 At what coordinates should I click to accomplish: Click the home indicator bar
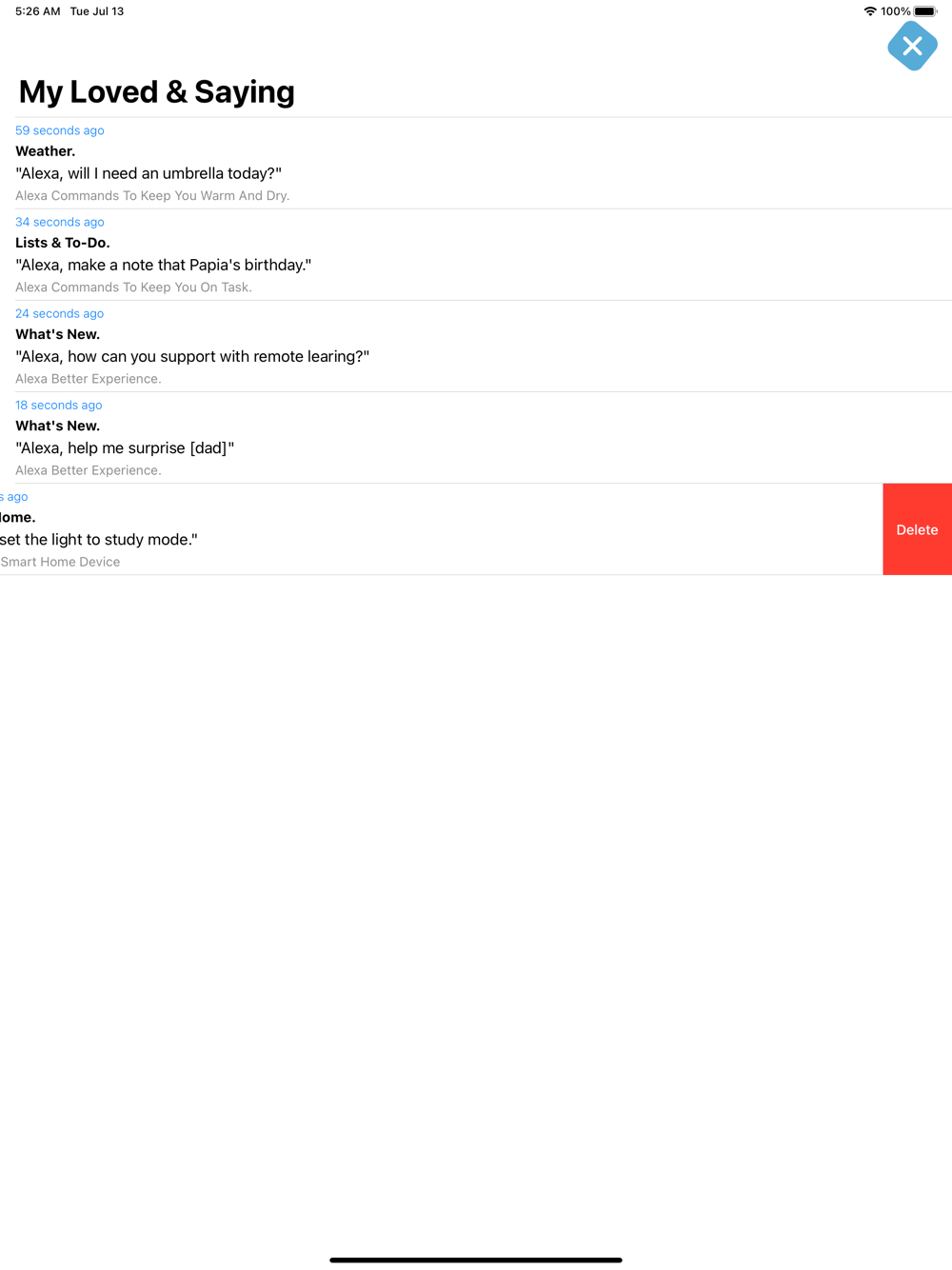tap(476, 1260)
